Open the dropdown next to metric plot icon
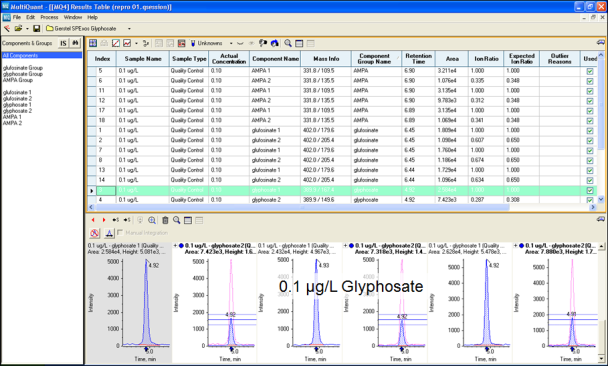This screenshot has height=366, width=608. 136,43
